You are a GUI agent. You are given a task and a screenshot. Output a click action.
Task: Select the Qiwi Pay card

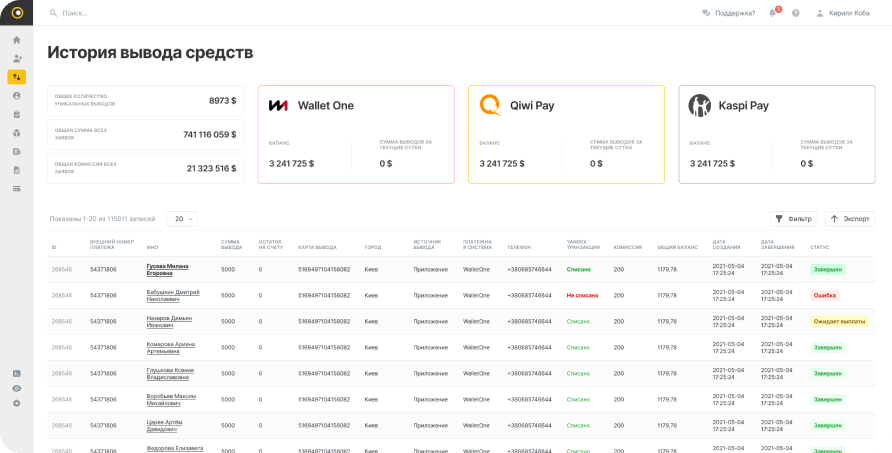[566, 134]
